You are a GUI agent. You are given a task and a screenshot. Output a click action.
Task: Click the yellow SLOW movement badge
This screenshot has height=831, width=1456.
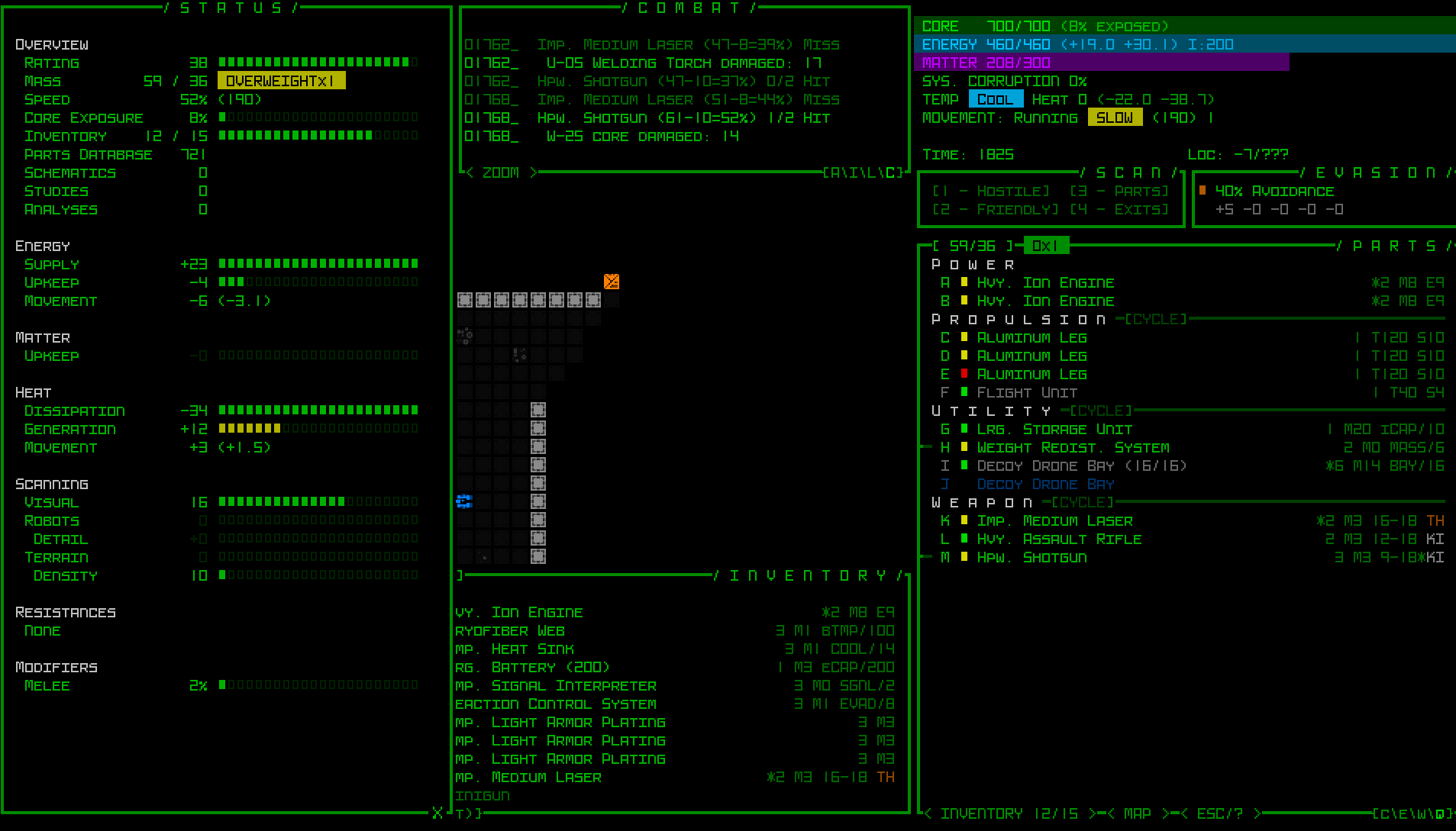1115,118
